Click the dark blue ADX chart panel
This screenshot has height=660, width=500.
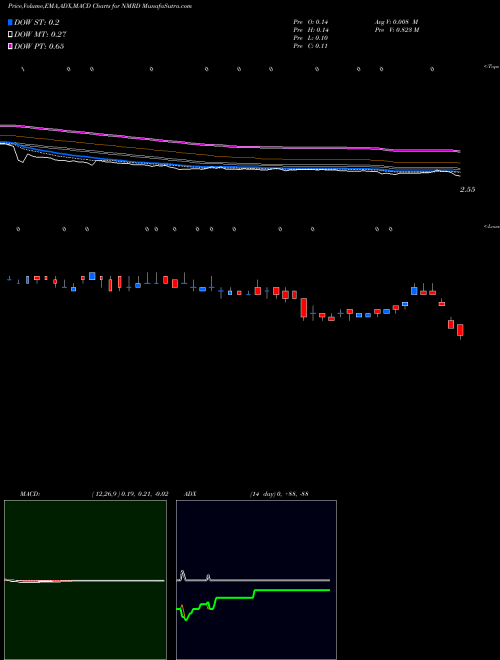pyautogui.click(x=256, y=580)
